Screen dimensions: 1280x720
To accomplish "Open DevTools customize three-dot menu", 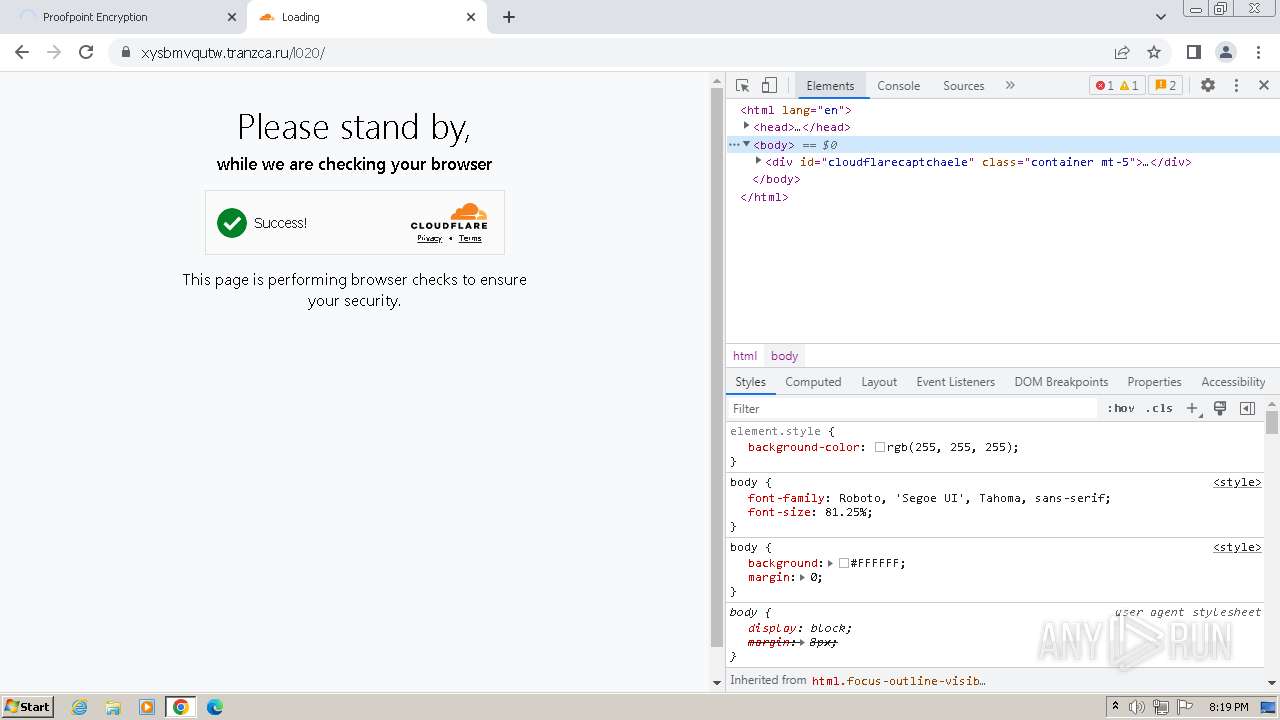I will (1236, 86).
